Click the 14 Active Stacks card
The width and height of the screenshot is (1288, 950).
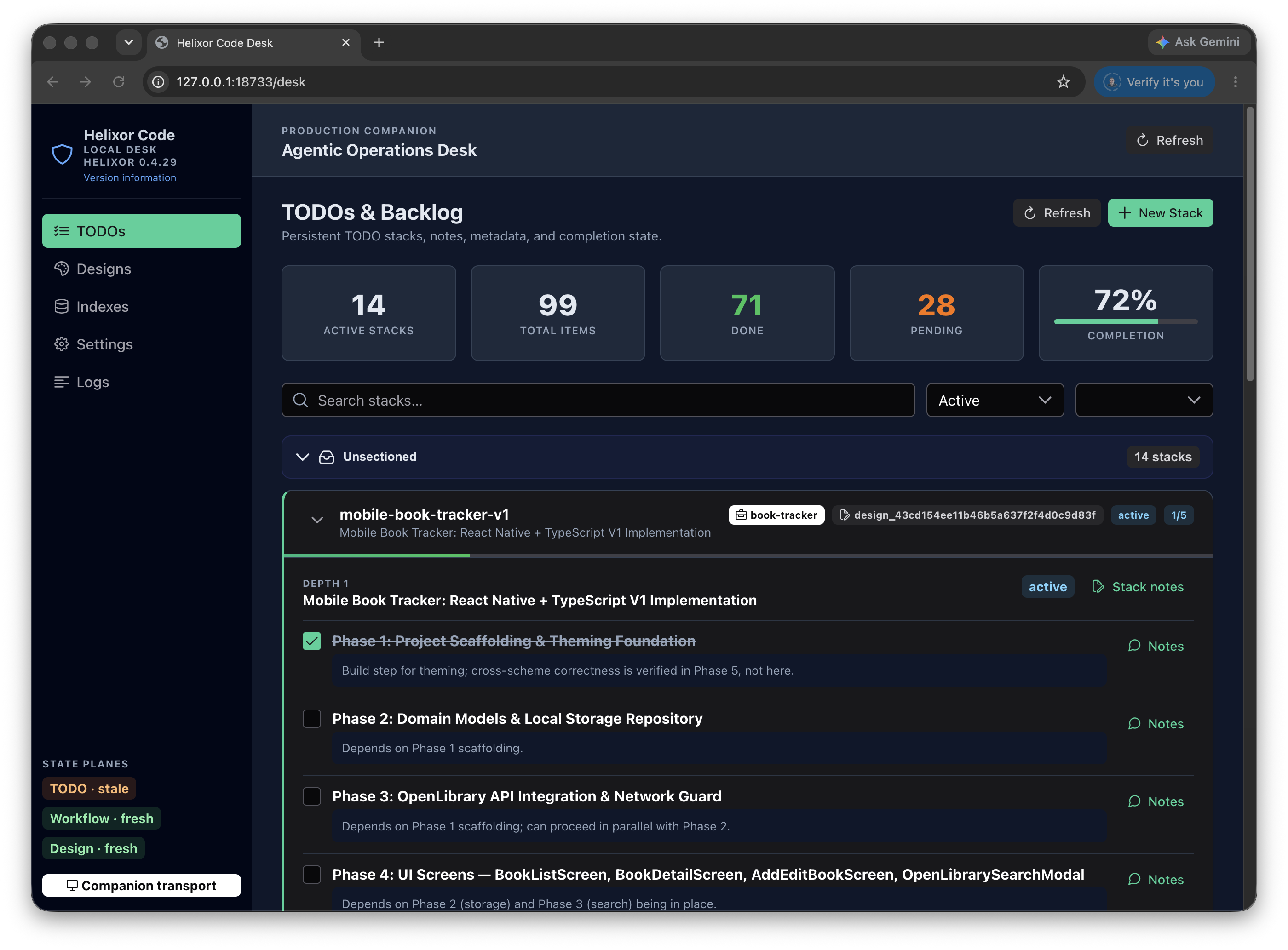[x=369, y=314]
